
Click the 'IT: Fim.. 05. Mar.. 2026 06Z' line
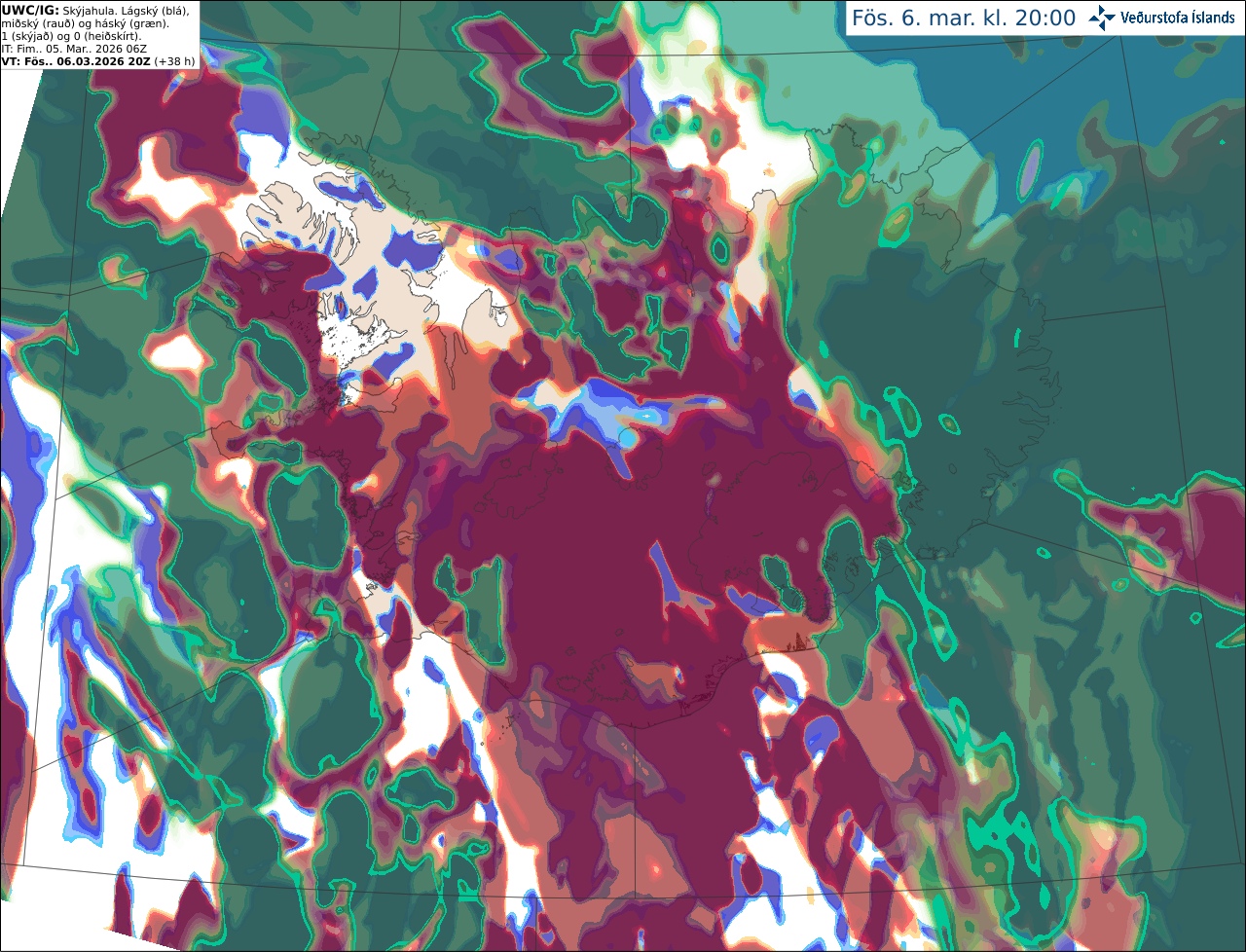76,49
